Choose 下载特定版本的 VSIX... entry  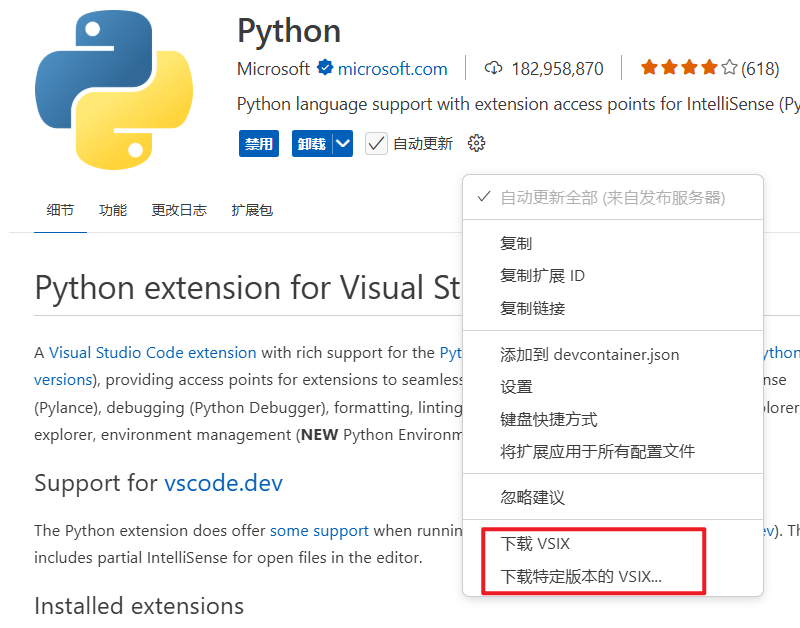pyautogui.click(x=613, y=576)
